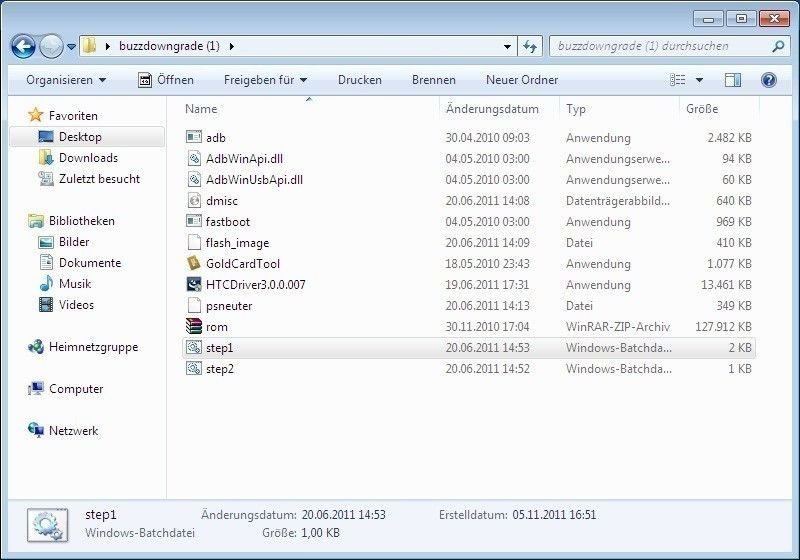Click the psneuter file icon
The height and width of the screenshot is (560, 800).
pyautogui.click(x=194, y=306)
